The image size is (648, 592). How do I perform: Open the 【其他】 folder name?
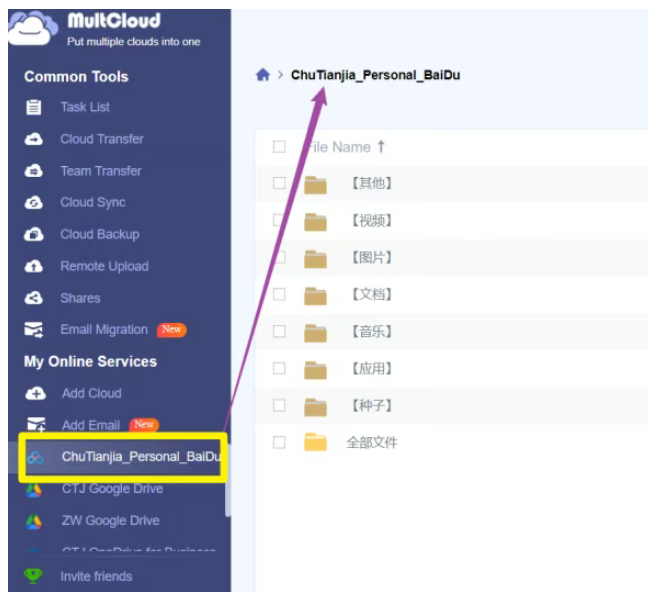[372, 183]
